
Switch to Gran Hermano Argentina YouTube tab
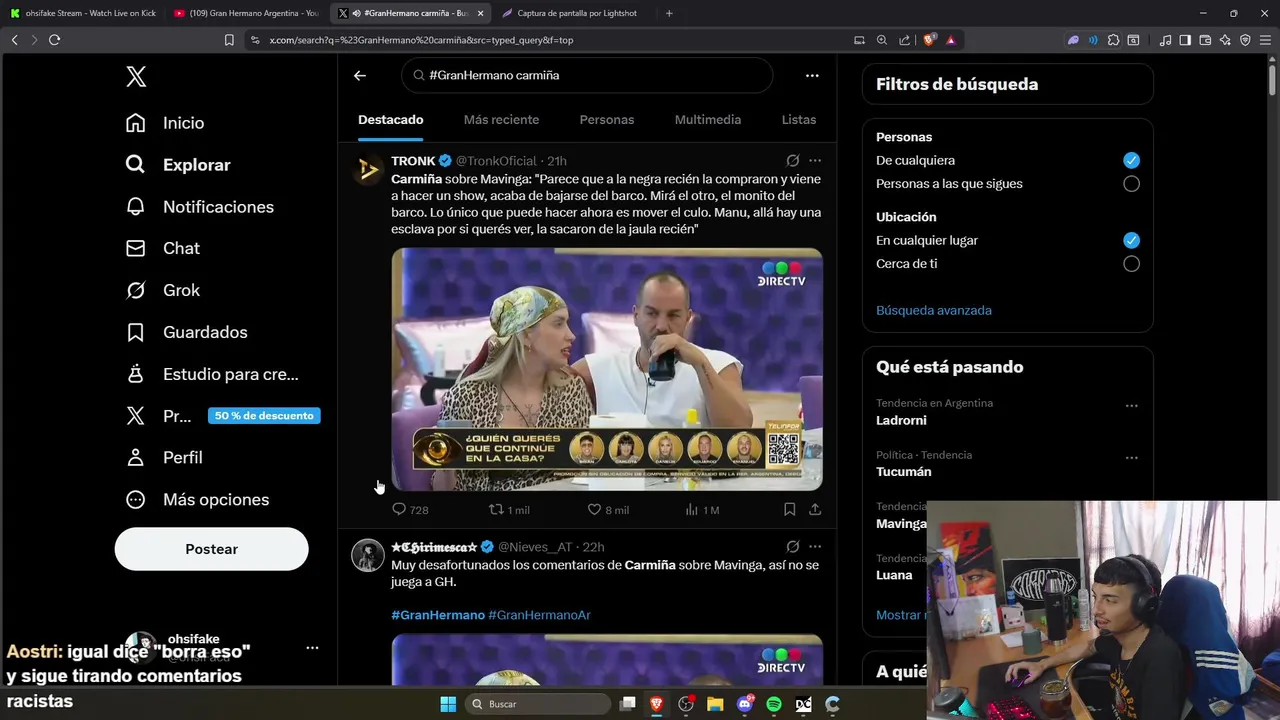pos(246,13)
